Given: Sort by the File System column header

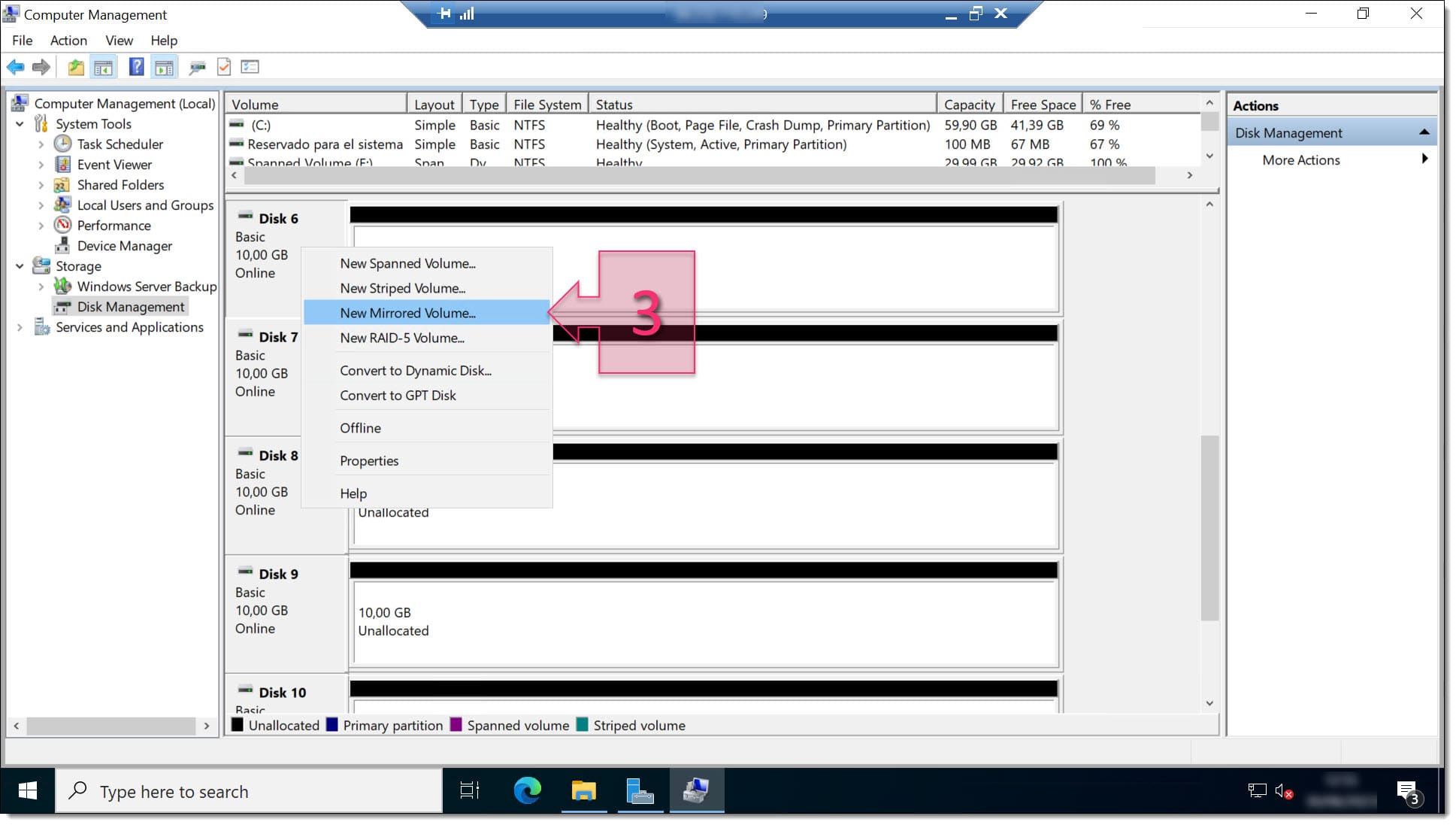Looking at the screenshot, I should click(x=547, y=105).
